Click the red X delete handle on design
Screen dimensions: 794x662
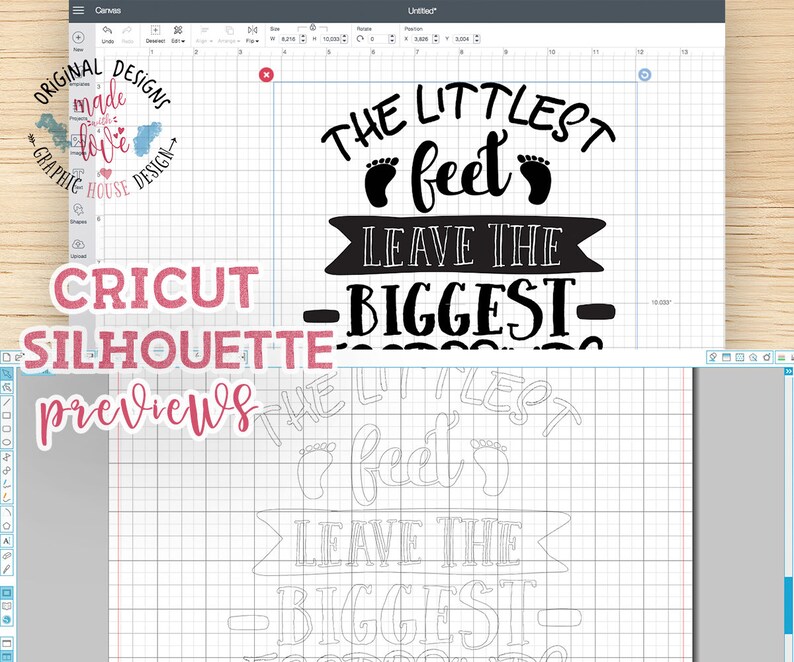266,75
